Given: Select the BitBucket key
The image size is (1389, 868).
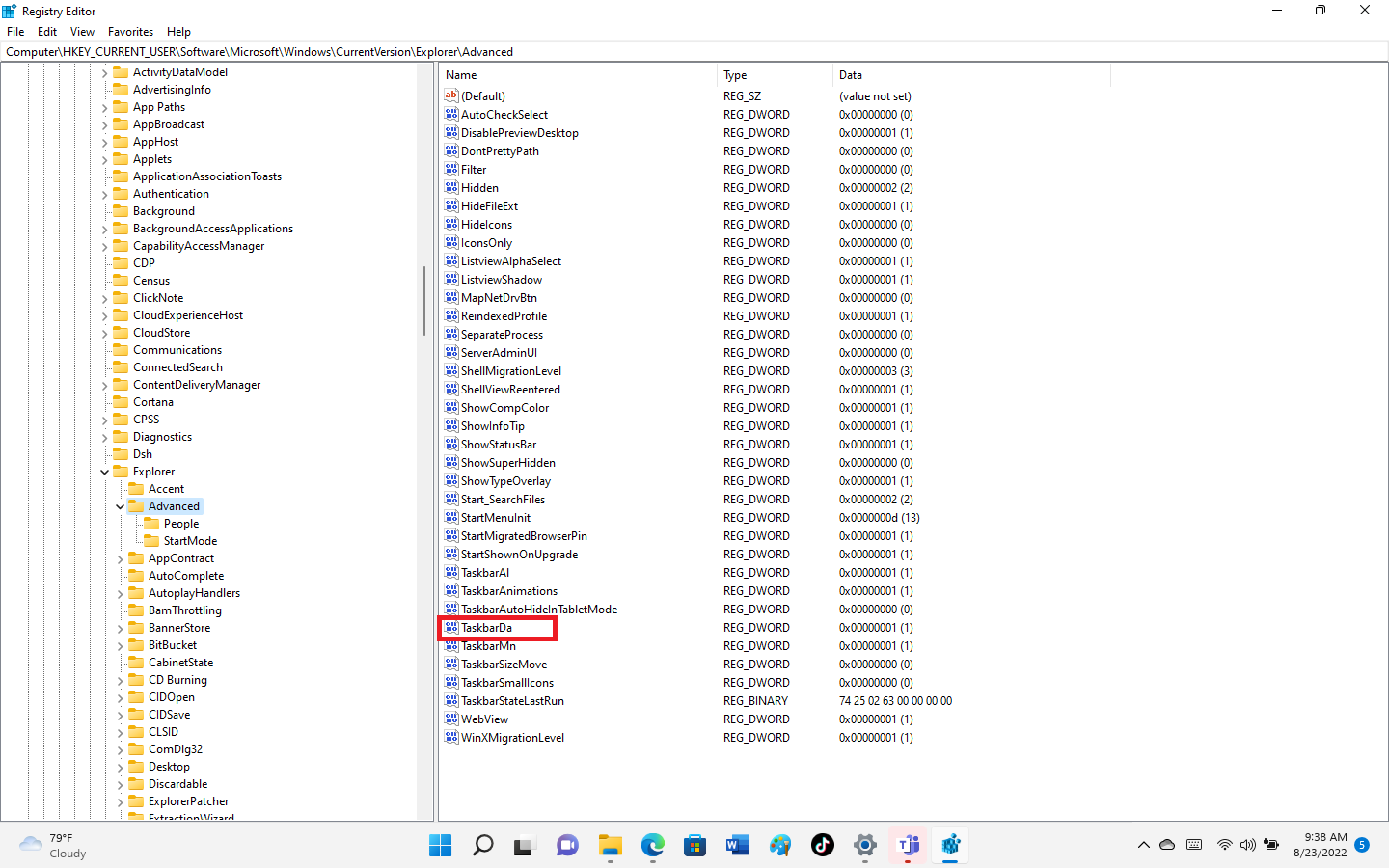Looking at the screenshot, I should [173, 645].
